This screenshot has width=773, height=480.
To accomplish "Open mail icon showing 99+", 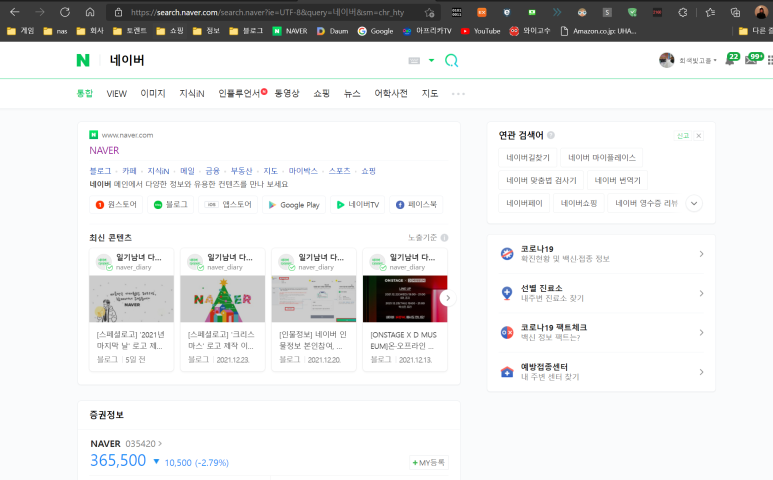I will tap(754, 59).
